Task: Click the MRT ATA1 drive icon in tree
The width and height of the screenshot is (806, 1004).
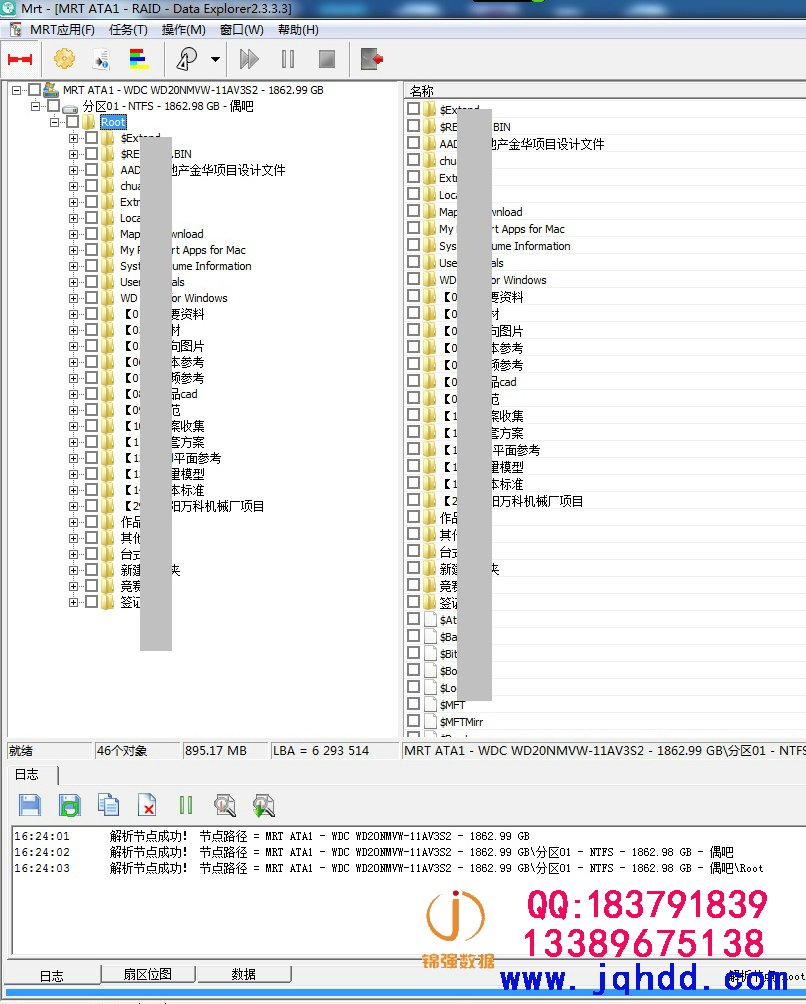Action: [51, 90]
